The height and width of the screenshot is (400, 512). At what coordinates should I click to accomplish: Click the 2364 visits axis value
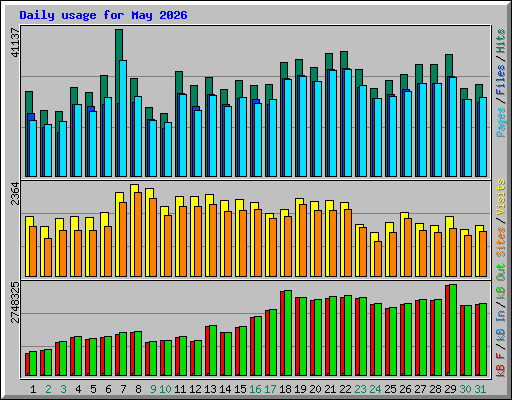15,194
